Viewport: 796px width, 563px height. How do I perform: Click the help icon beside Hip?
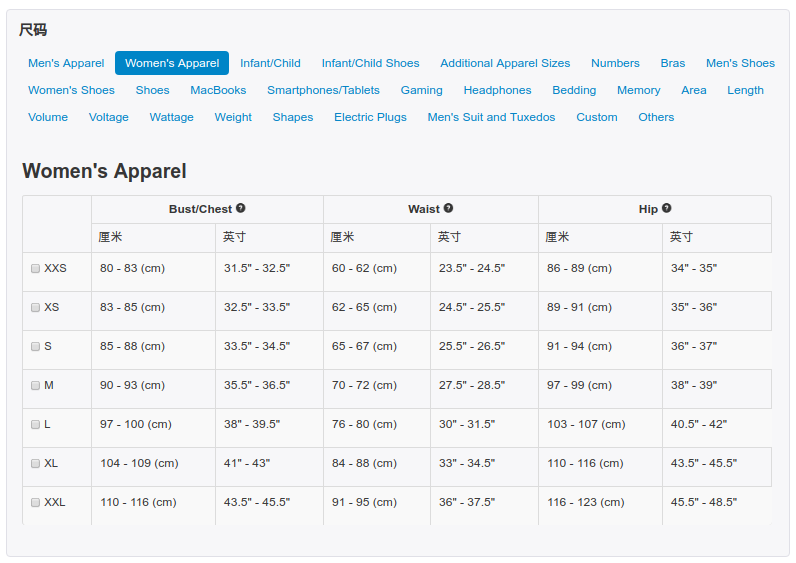[x=666, y=209]
